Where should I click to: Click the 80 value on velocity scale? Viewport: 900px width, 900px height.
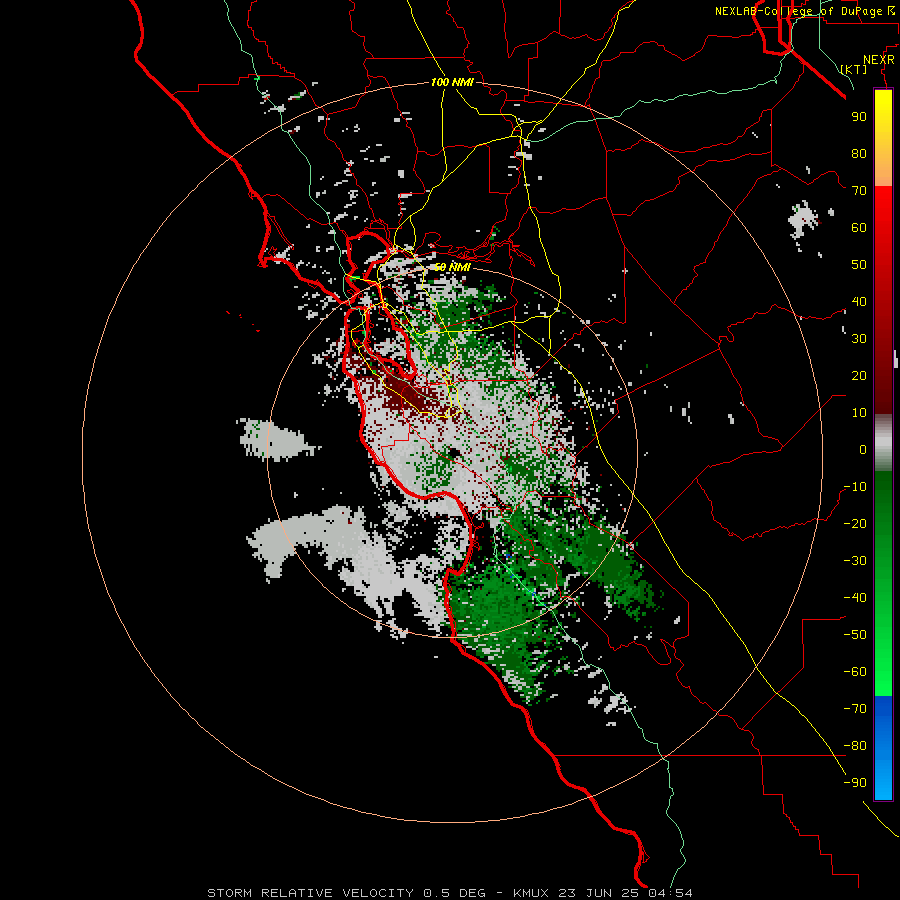tap(859, 154)
